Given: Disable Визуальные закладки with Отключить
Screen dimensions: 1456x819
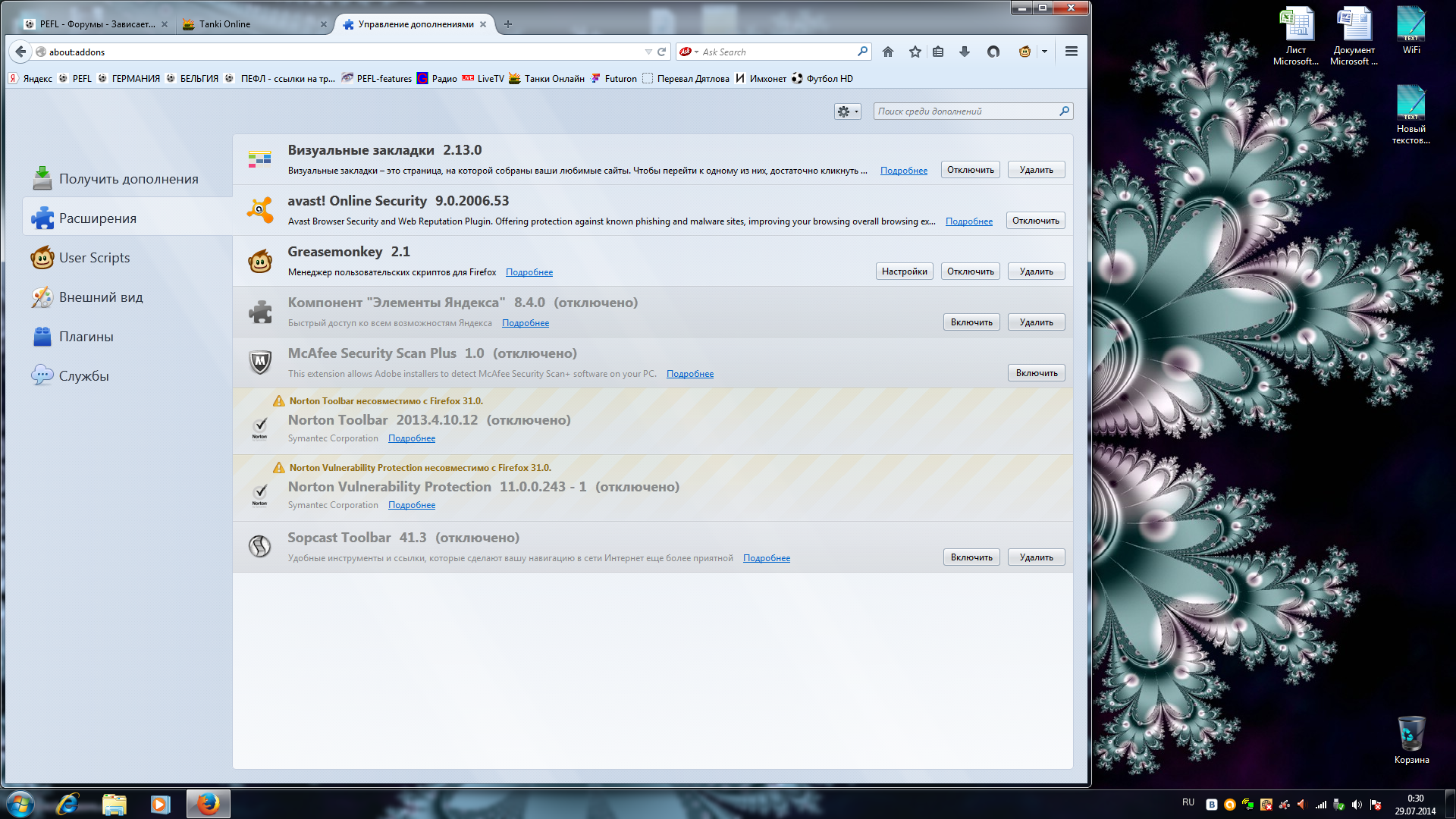Looking at the screenshot, I should pos(971,170).
